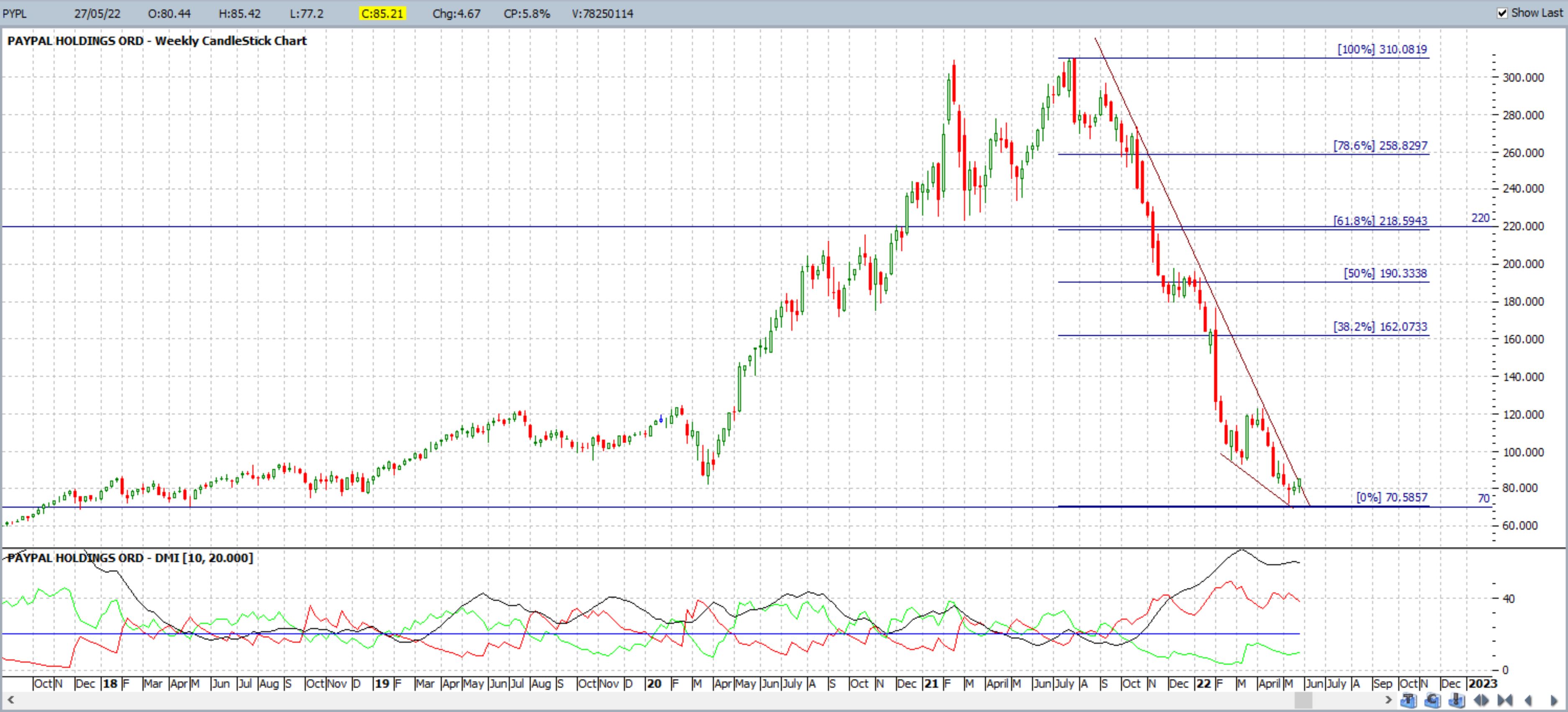1568x712 pixels.
Task: Click the percent change CP:5.8%
Action: click(x=527, y=13)
